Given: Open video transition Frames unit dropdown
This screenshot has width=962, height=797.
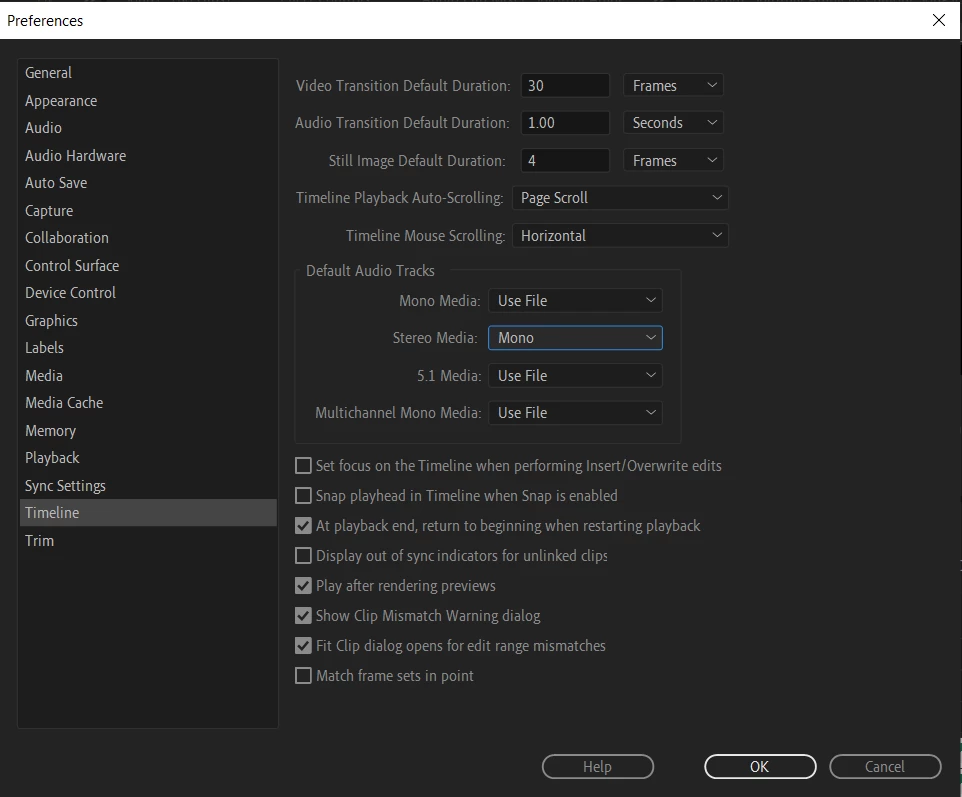Looking at the screenshot, I should pos(673,85).
